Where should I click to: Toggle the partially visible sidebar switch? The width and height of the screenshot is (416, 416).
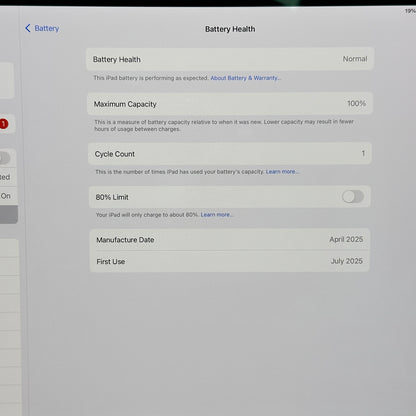pyautogui.click(x=5, y=158)
